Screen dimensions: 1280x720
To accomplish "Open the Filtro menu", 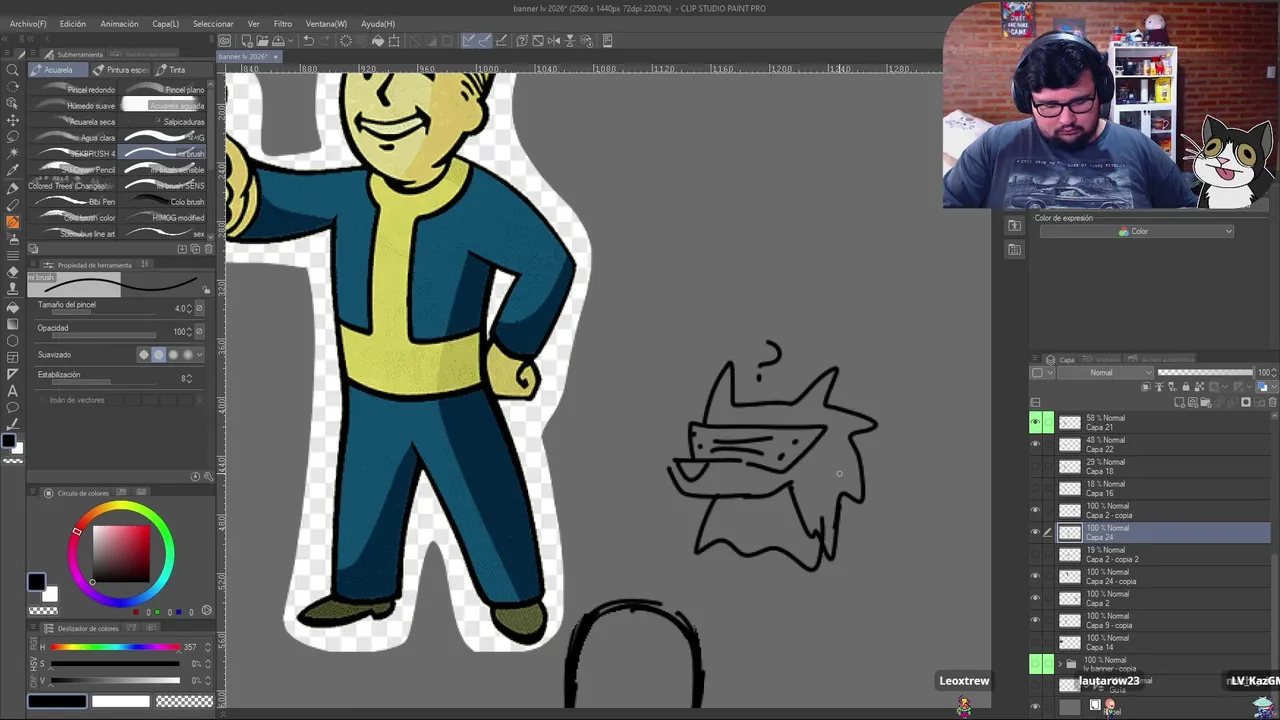I will coord(283,24).
